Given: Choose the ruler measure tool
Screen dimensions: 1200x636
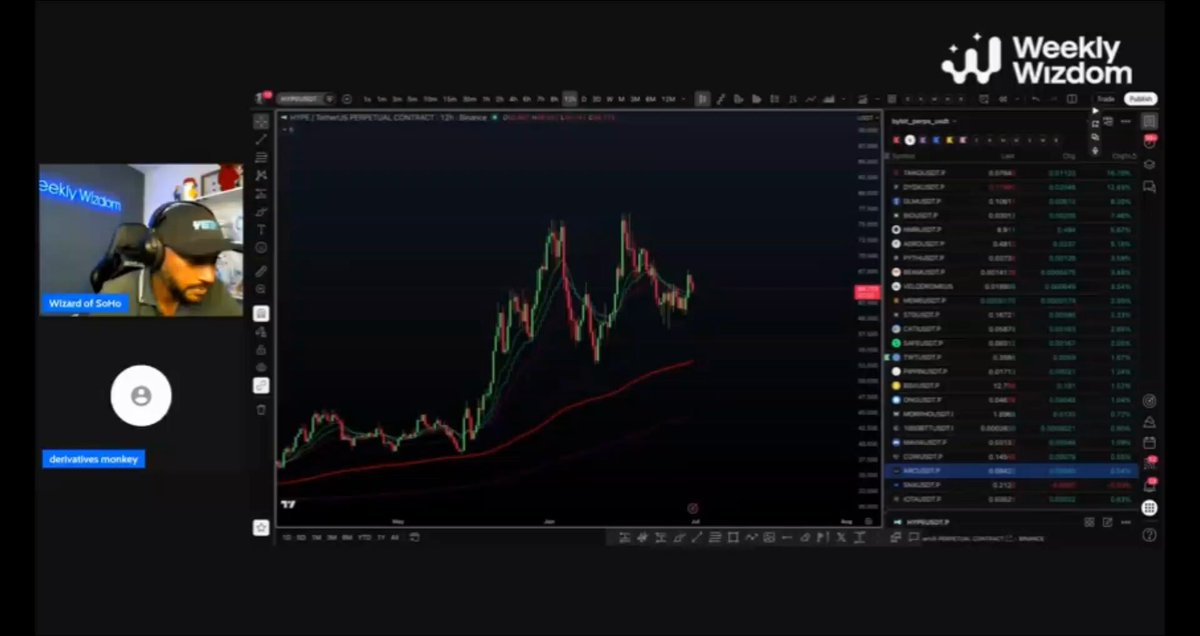Looking at the screenshot, I should coord(261,271).
